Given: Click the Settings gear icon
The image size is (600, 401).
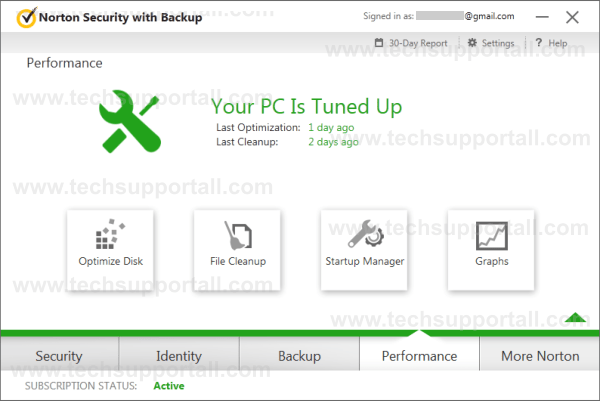Looking at the screenshot, I should [x=472, y=42].
